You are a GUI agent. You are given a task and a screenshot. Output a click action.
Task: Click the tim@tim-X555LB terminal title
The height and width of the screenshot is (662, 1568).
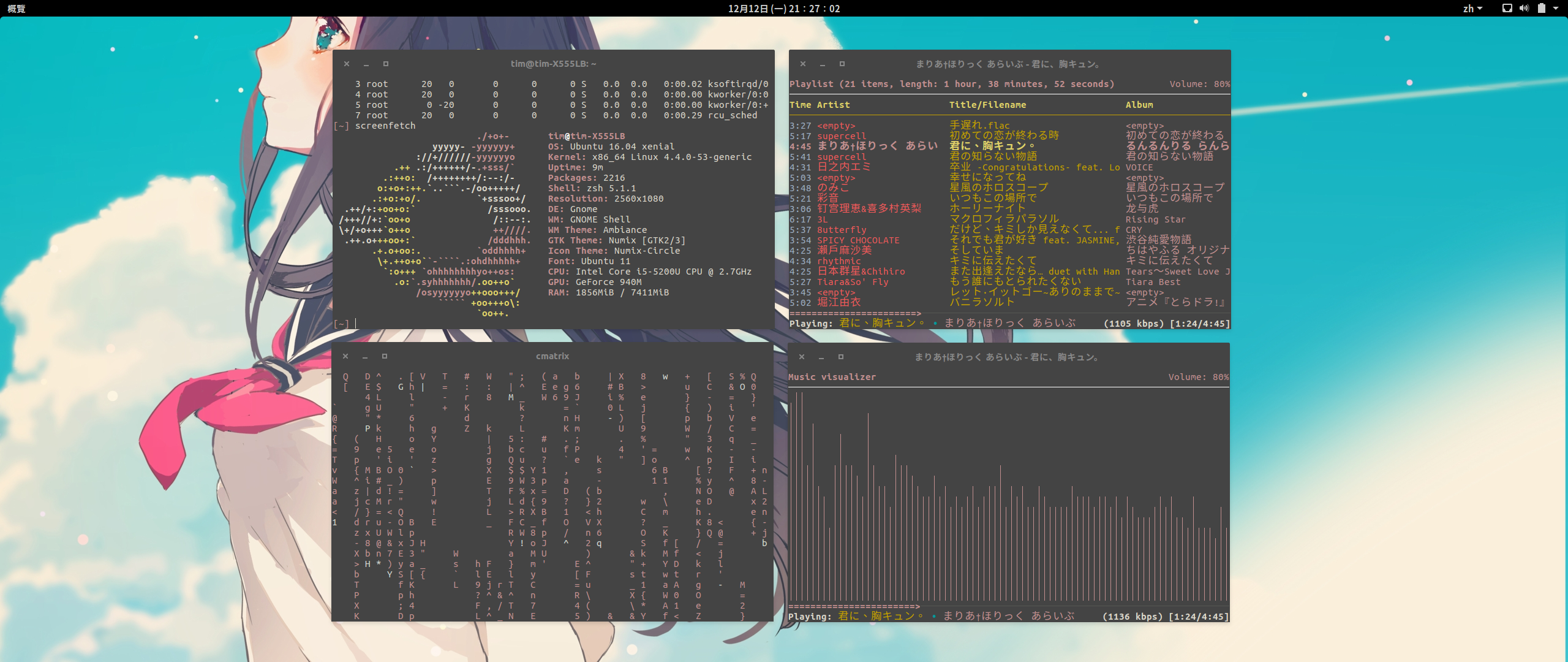[x=553, y=64]
